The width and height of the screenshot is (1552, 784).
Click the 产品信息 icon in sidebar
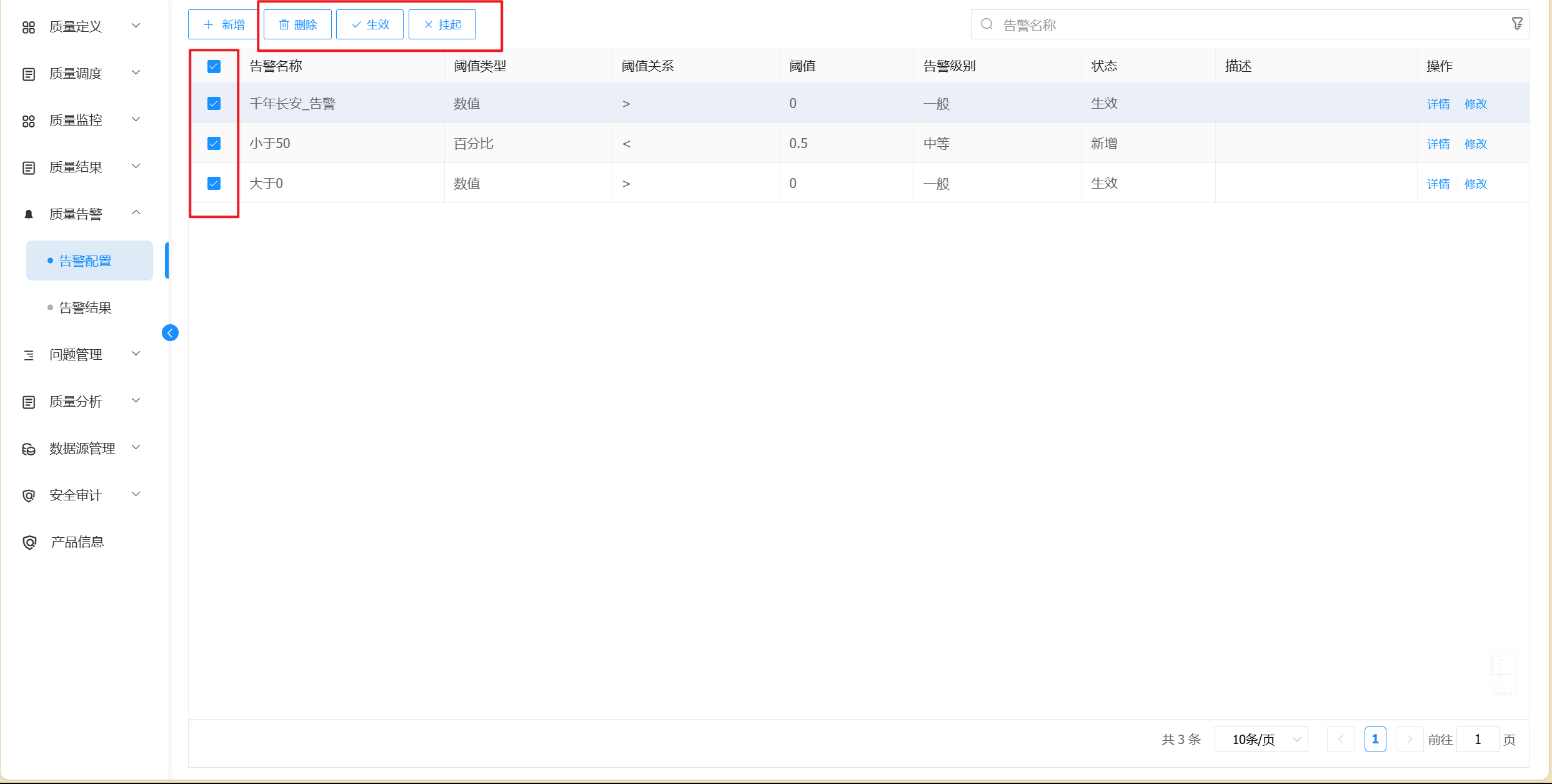point(29,542)
